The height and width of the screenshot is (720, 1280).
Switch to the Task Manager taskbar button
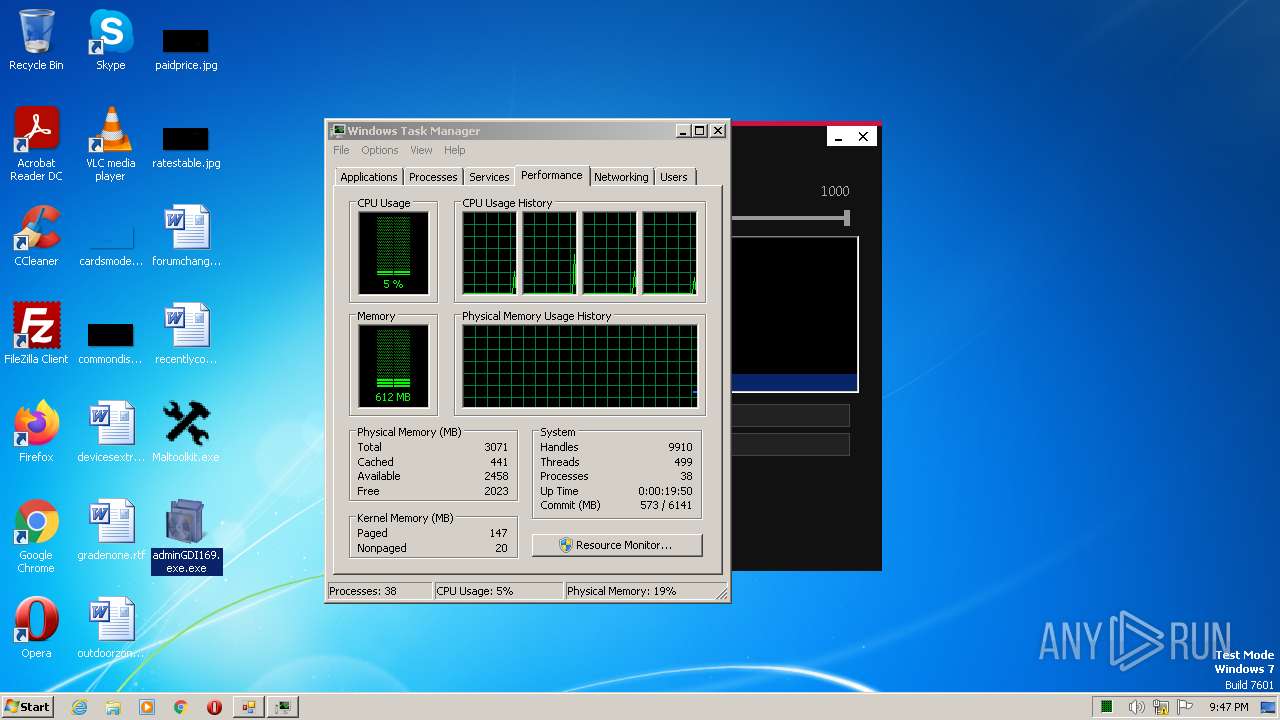[283, 707]
